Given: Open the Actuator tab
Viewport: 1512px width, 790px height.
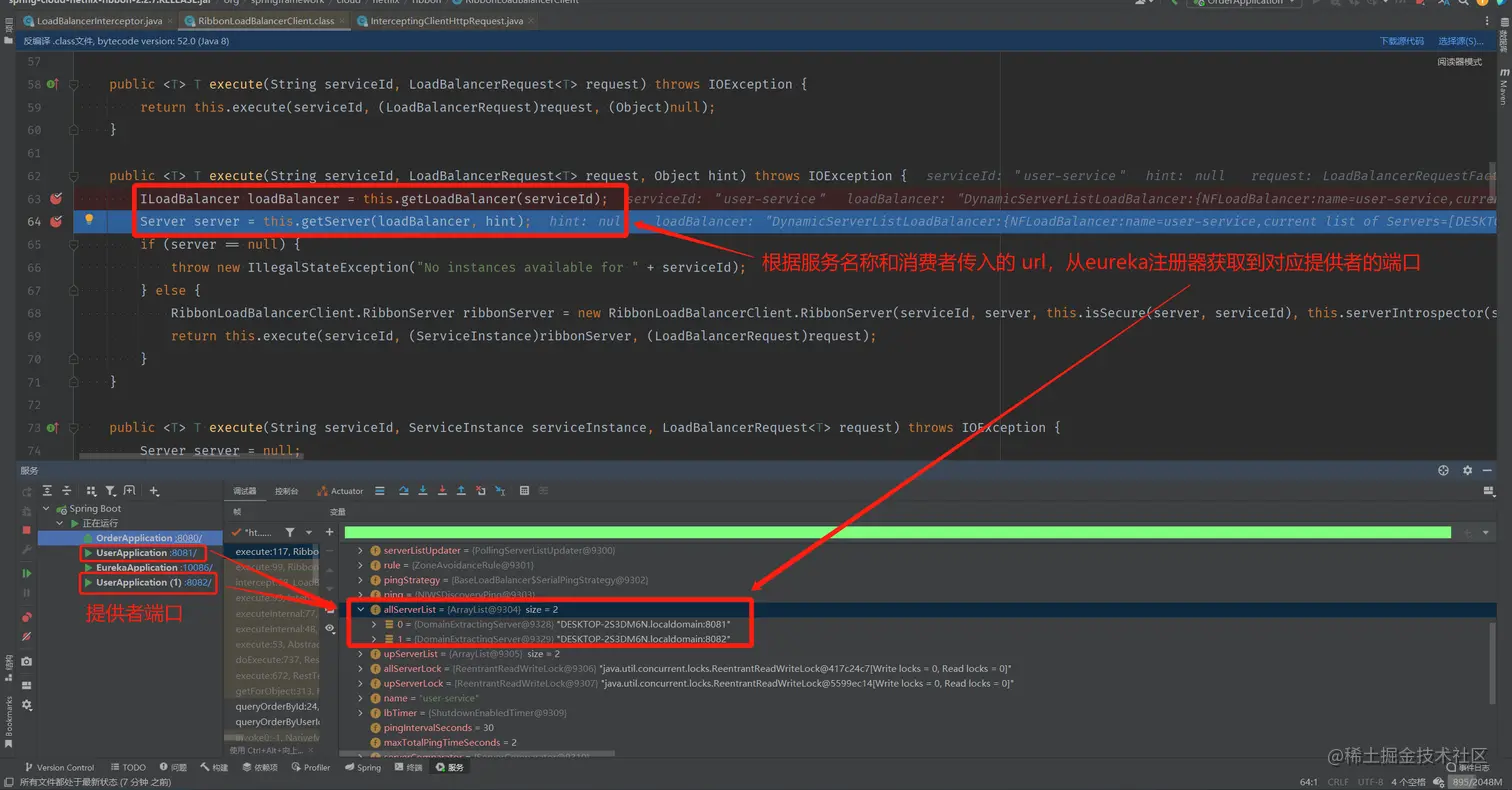Looking at the screenshot, I should [340, 491].
